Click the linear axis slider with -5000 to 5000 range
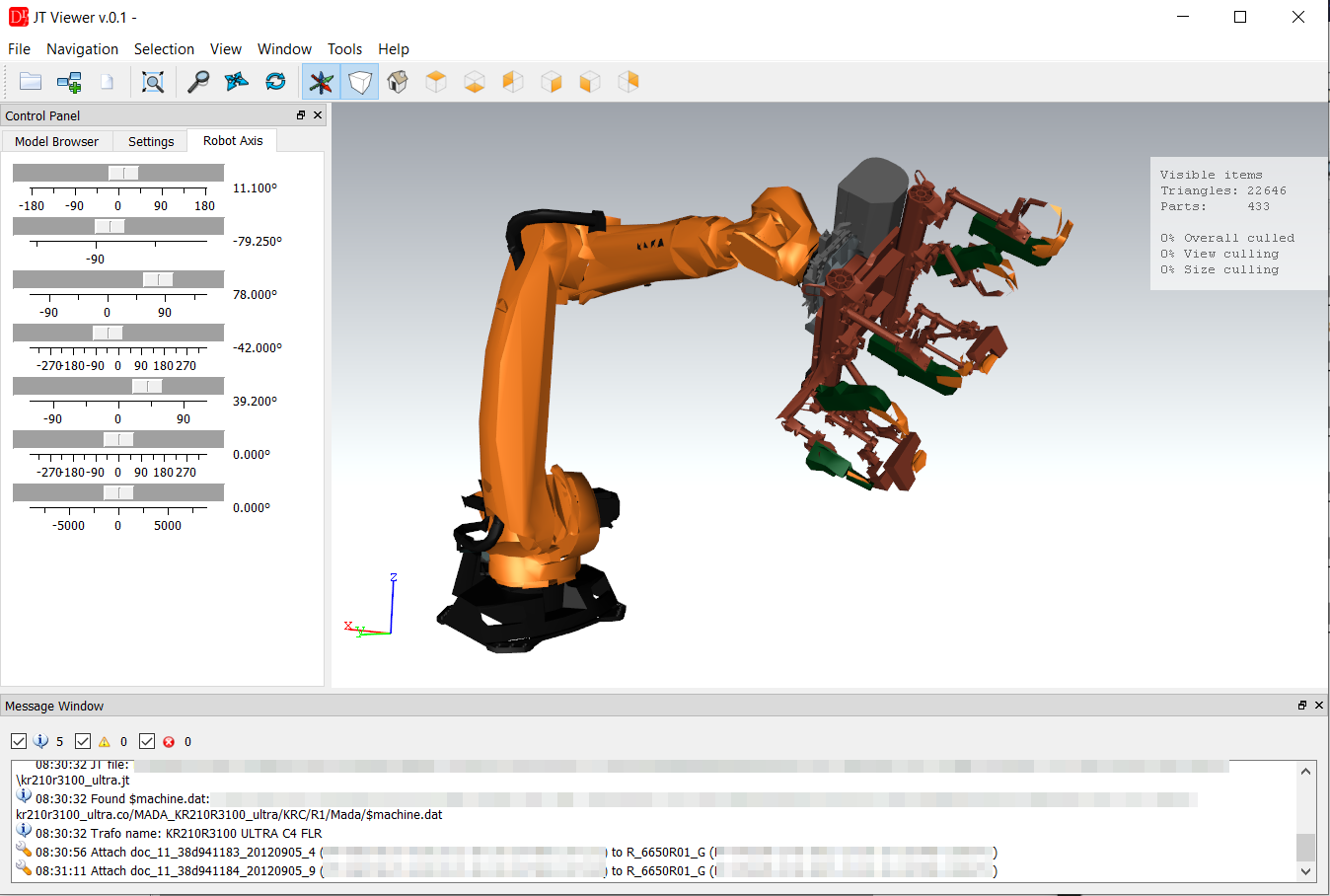 tap(118, 492)
